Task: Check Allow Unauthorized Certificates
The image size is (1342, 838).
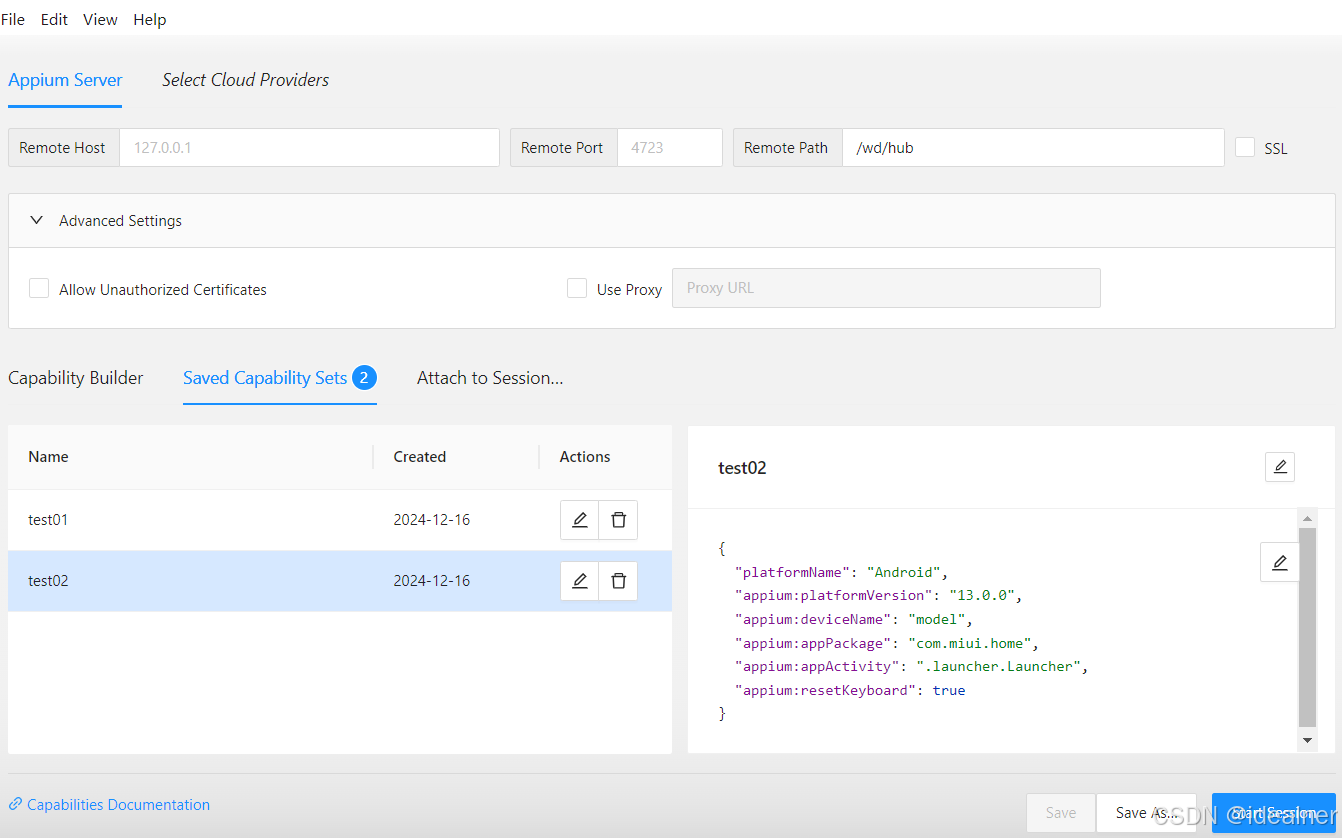Action: pos(39,288)
